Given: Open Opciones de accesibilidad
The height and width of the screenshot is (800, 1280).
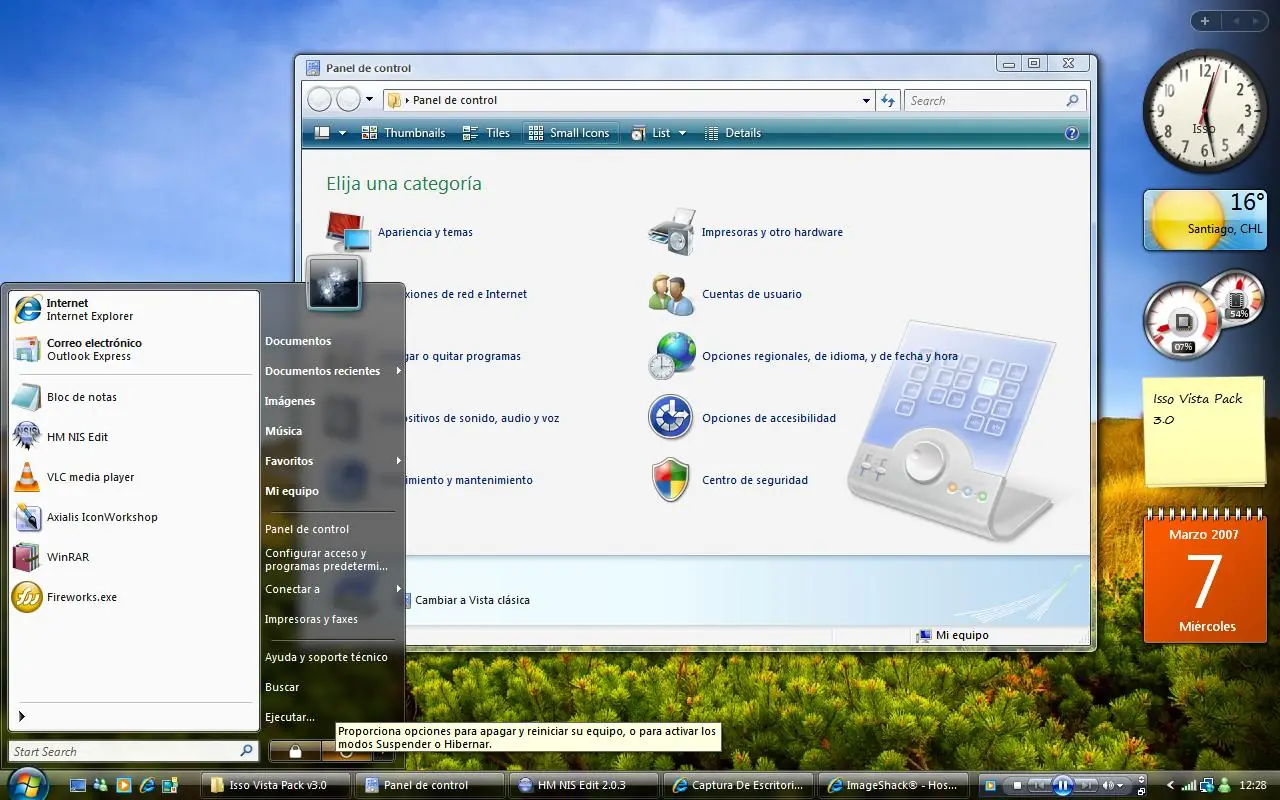Looking at the screenshot, I should tap(743, 418).
